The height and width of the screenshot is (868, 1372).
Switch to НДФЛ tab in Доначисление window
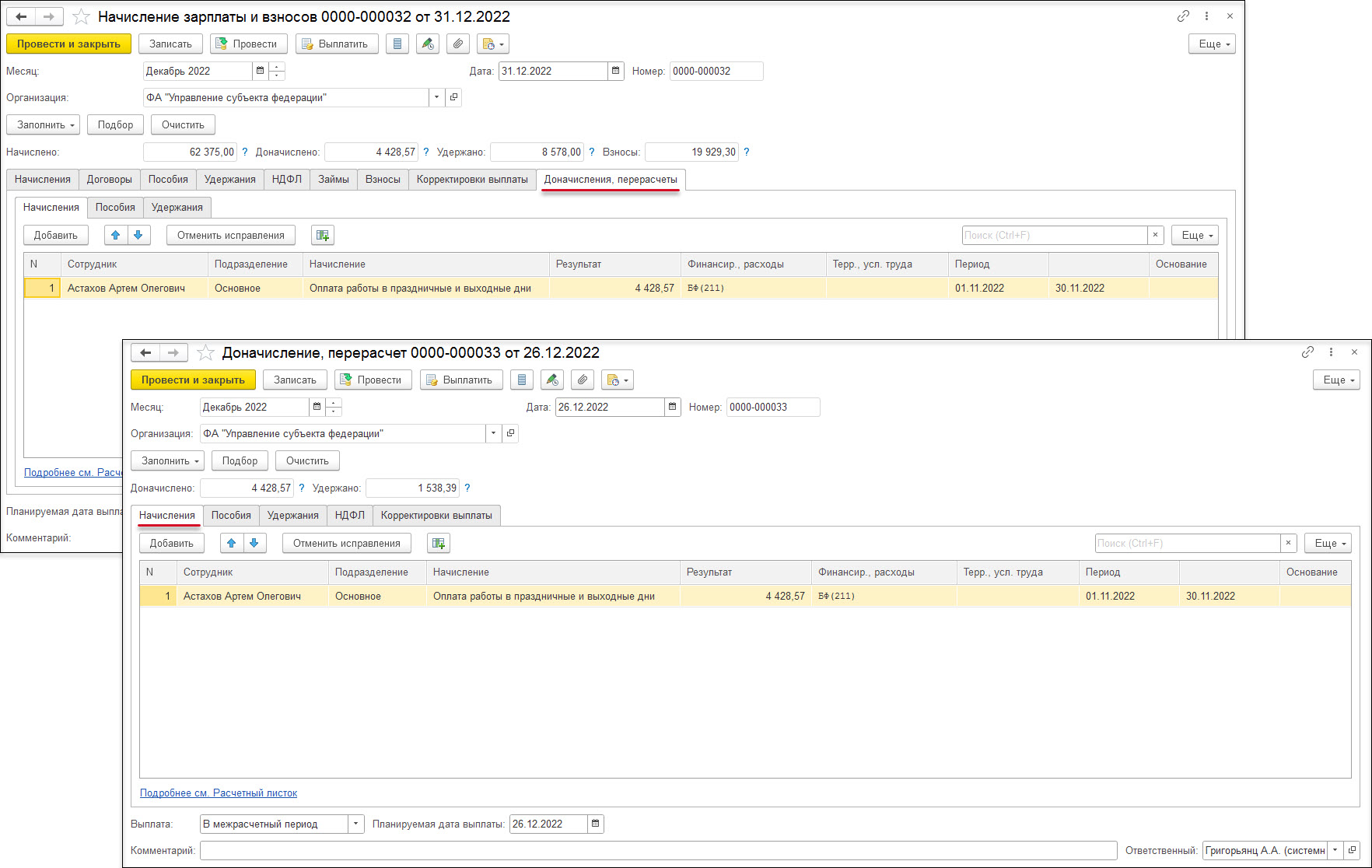[x=350, y=516]
